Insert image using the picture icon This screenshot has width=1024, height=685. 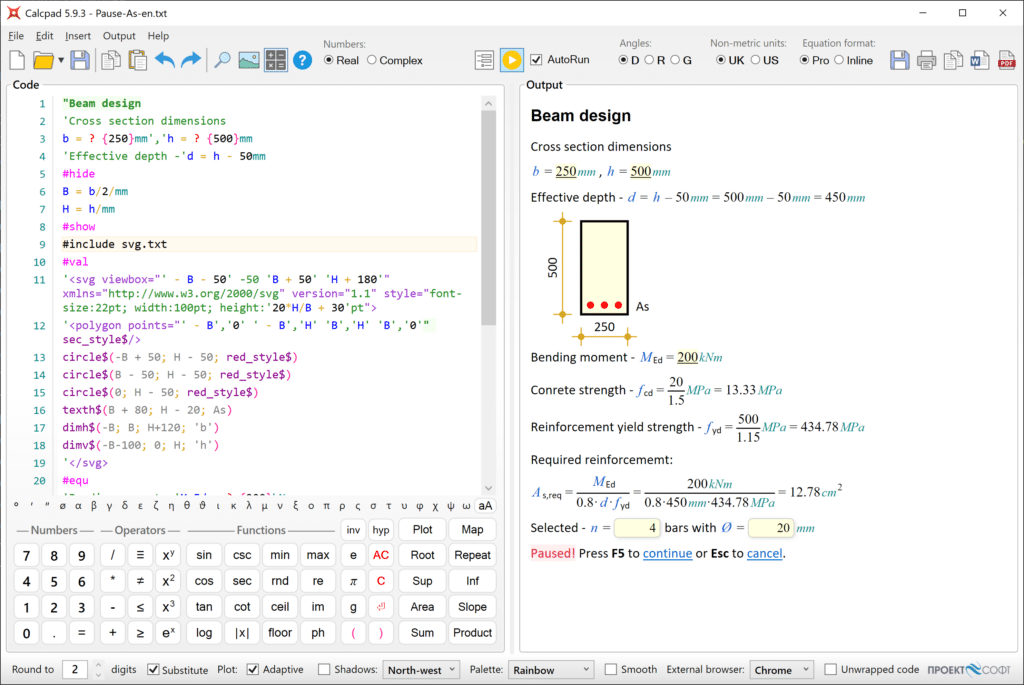(x=249, y=61)
